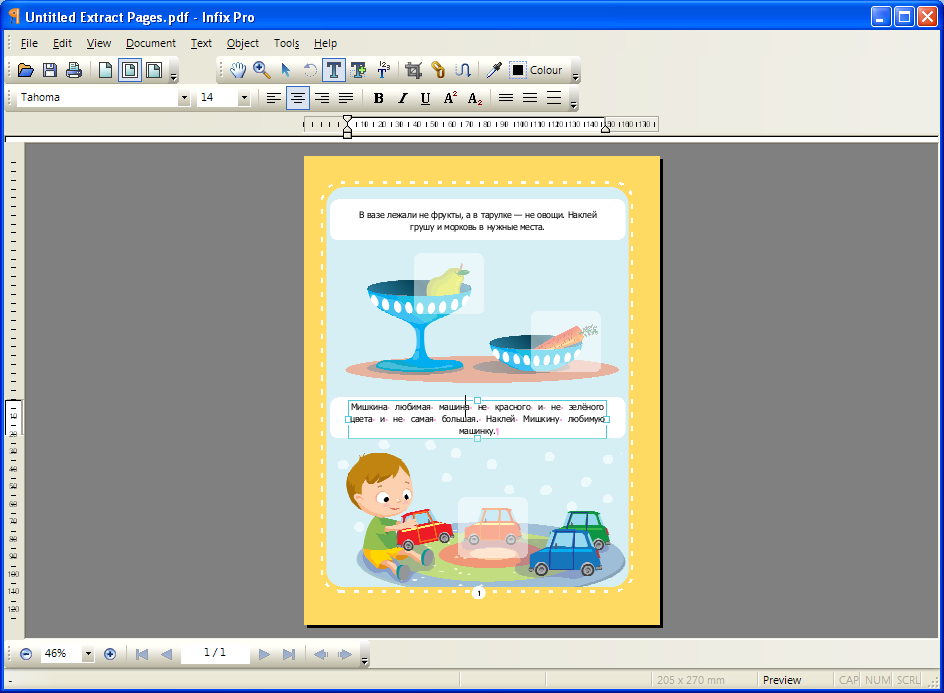The width and height of the screenshot is (944, 693).
Task: Click the Preview status bar label
Action: [782, 680]
